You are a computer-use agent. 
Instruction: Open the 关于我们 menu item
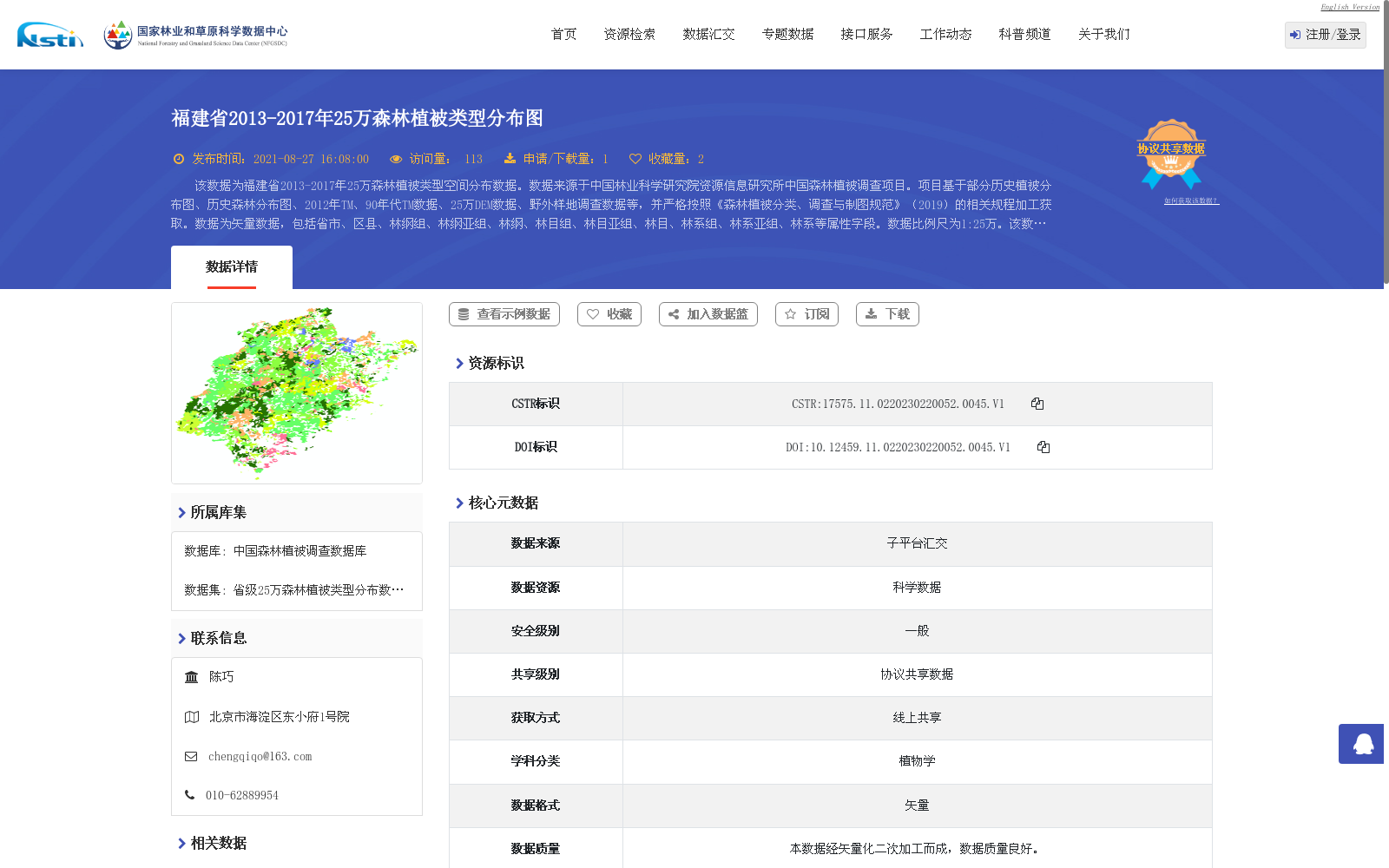click(x=1104, y=35)
